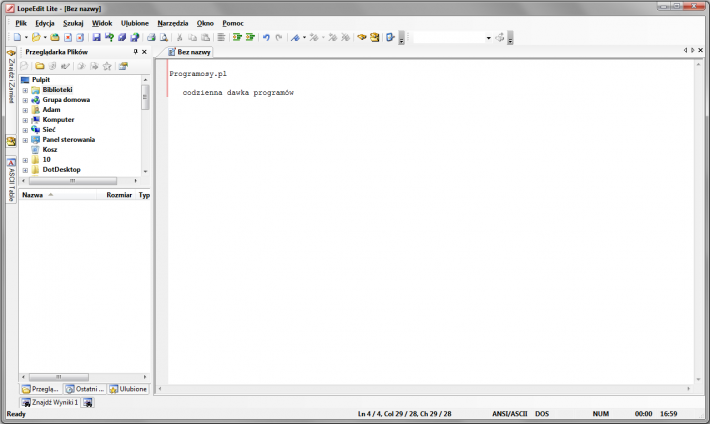Toggle the pin on Przeglądarka Plików panel
This screenshot has width=710, height=424.
pyautogui.click(x=135, y=52)
